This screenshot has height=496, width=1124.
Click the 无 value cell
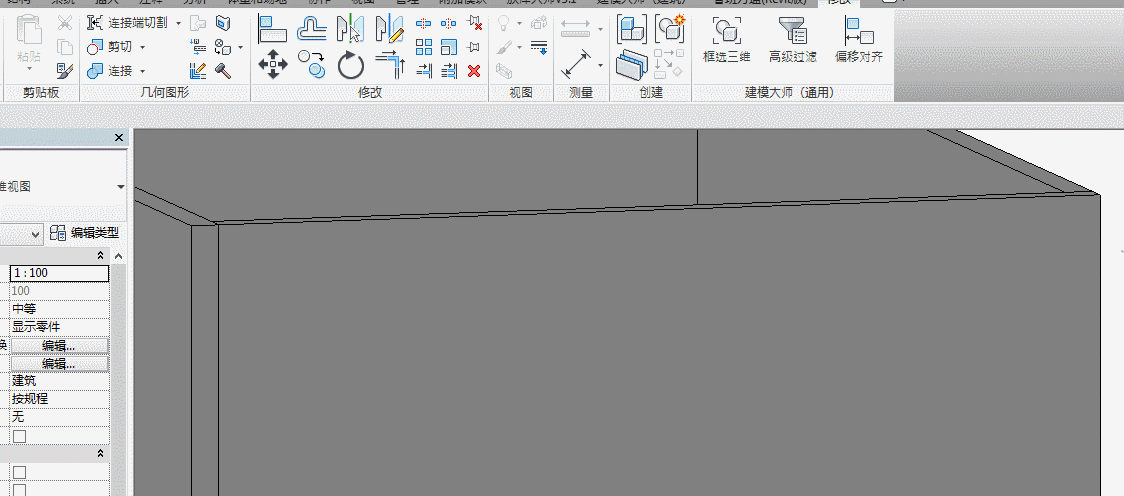coord(59,416)
